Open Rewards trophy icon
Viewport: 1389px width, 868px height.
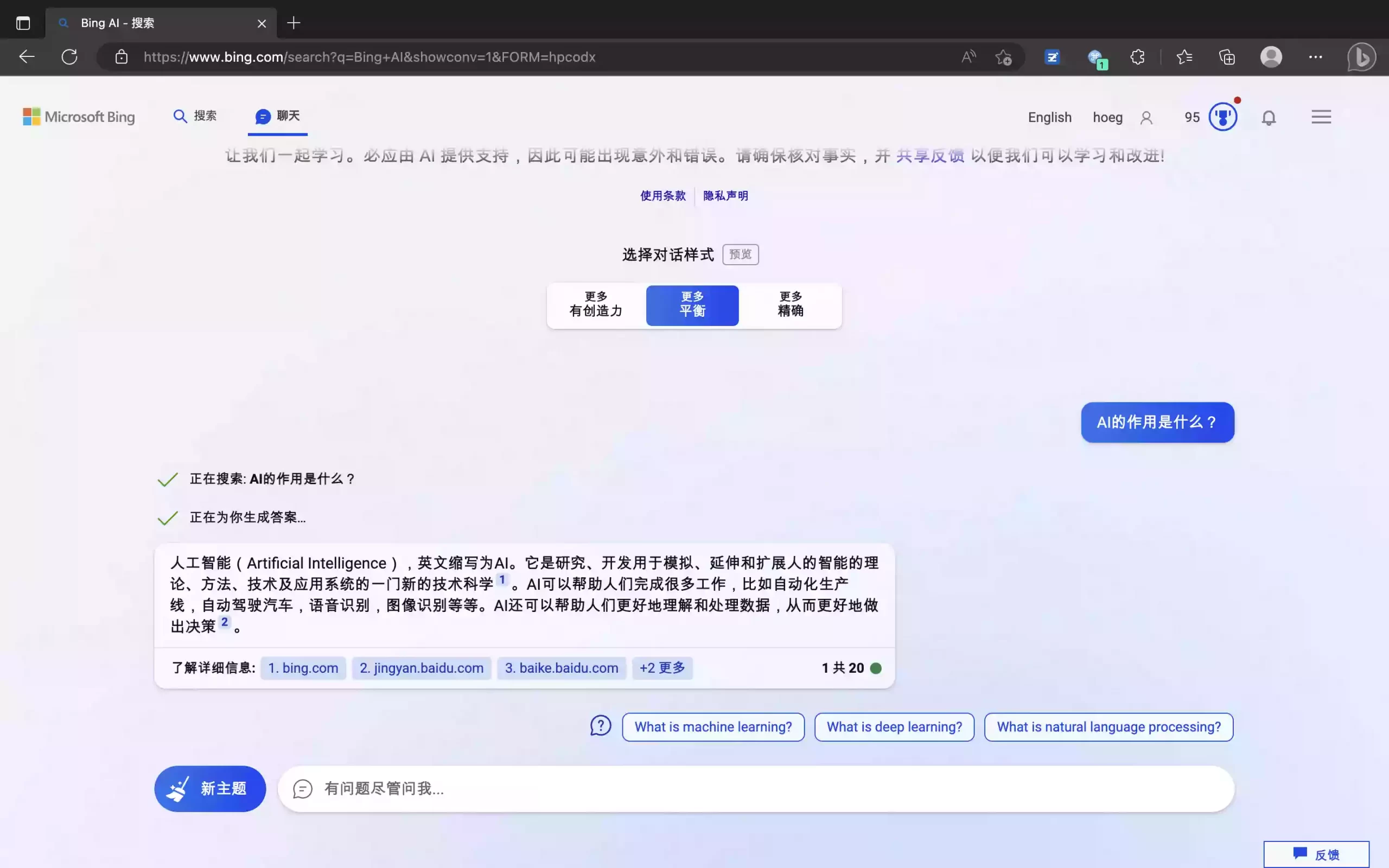tap(1222, 117)
